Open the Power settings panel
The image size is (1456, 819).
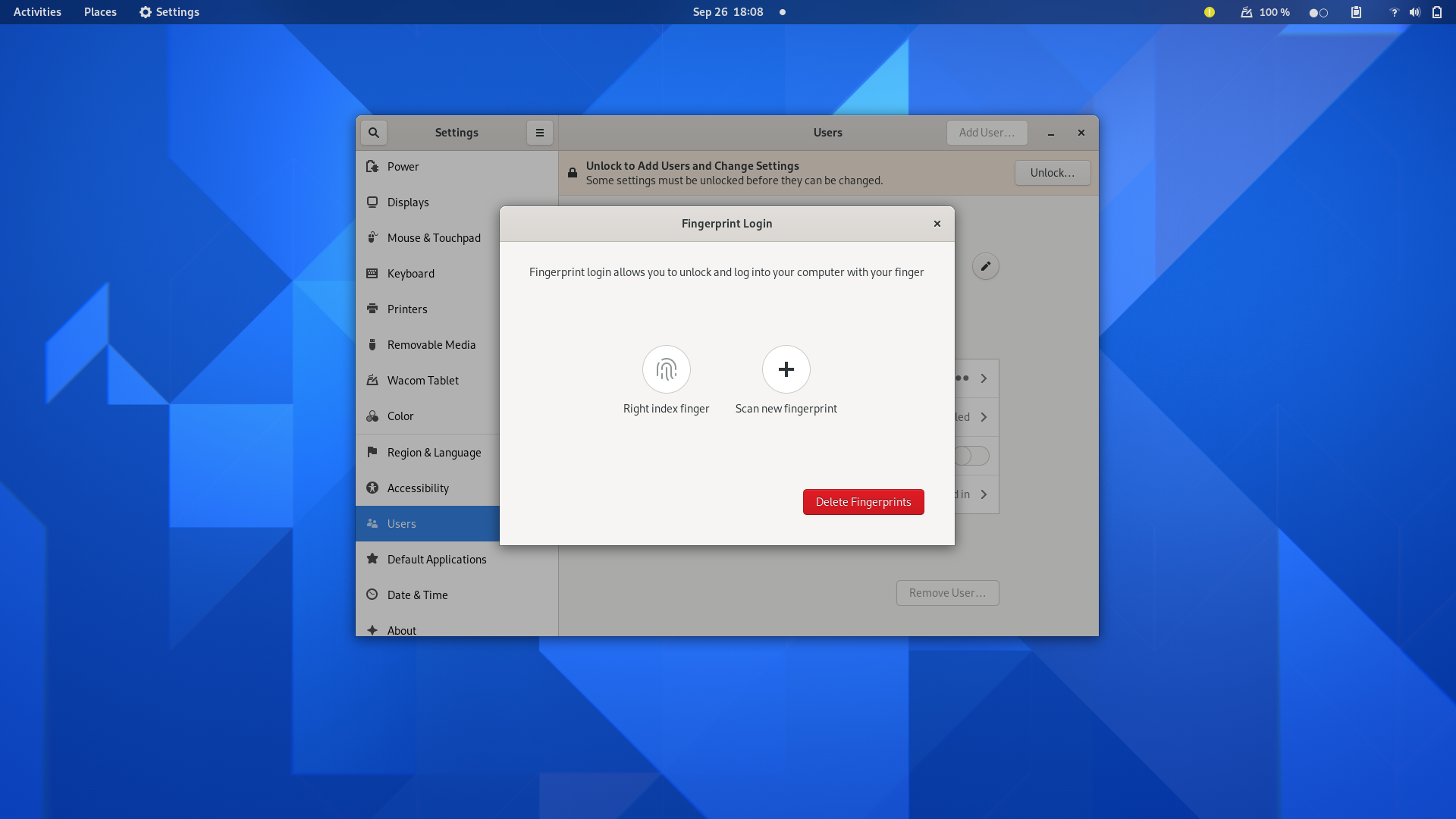[x=457, y=167]
